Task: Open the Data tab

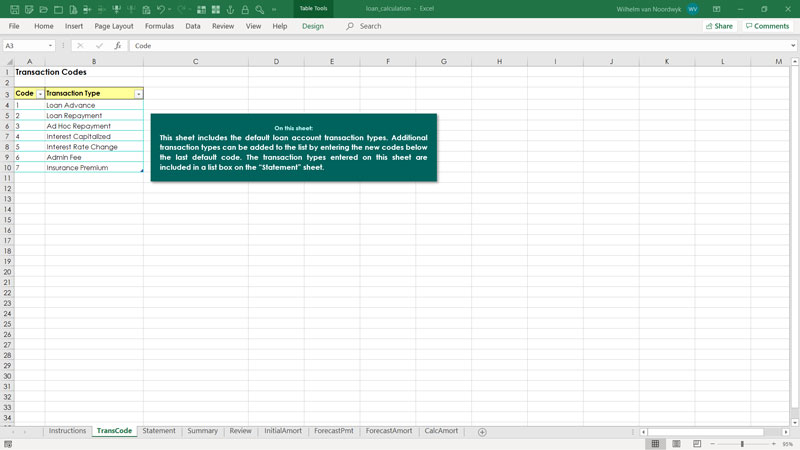Action: 193,26
